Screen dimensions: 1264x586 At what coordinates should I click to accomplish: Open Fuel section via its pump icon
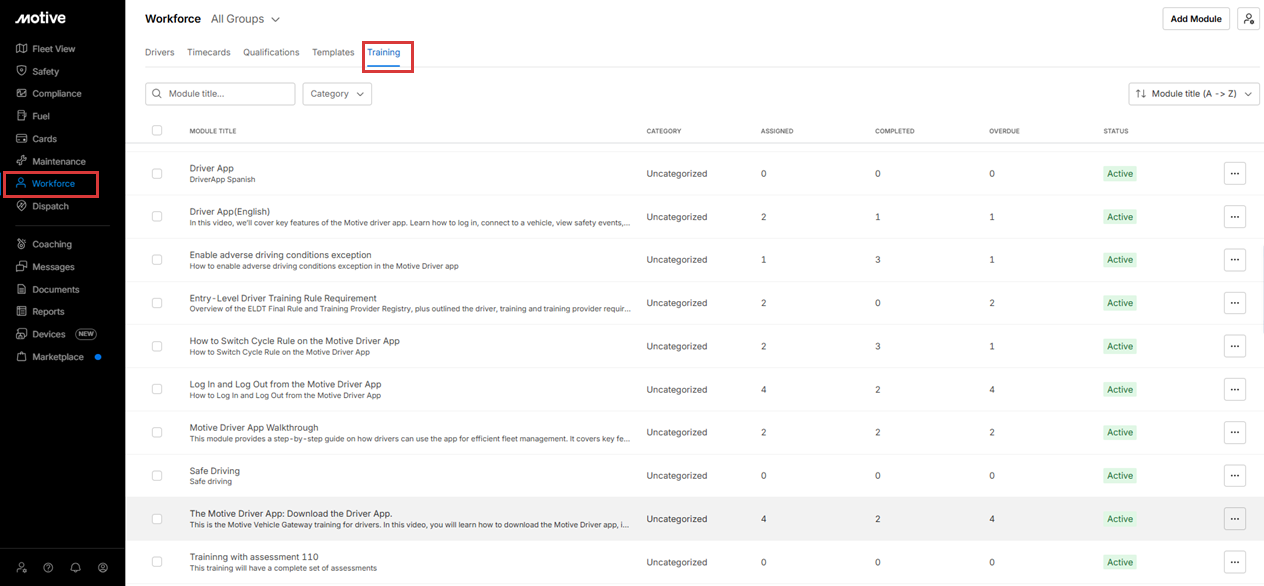pos(22,116)
